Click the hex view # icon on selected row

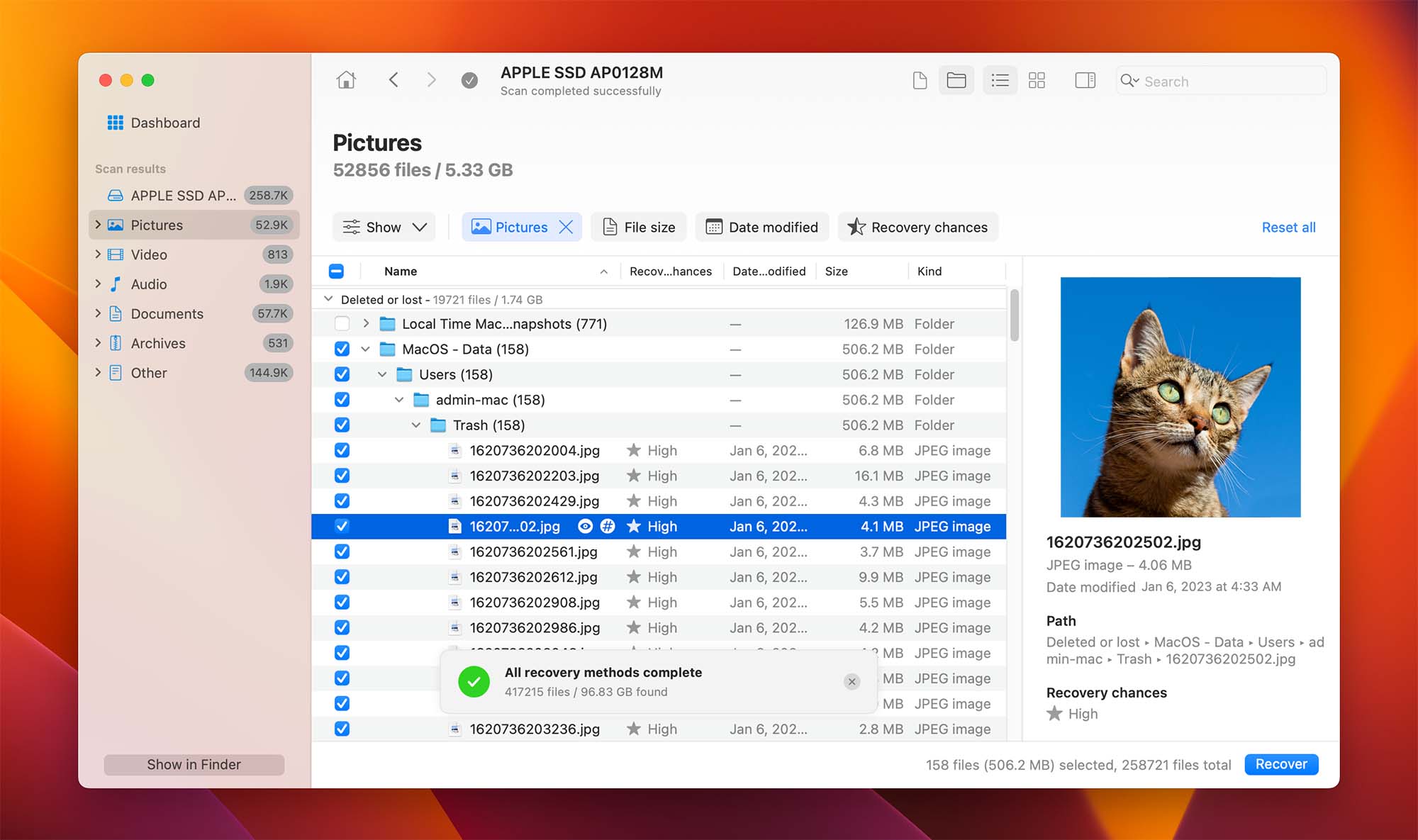tap(608, 526)
